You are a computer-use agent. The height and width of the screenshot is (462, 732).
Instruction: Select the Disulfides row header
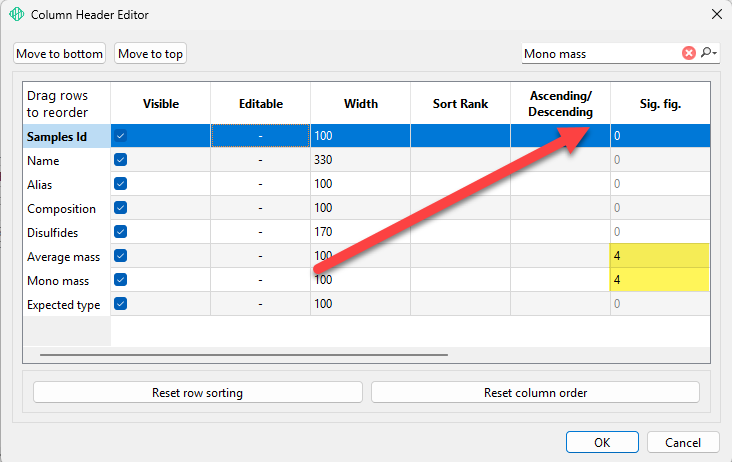(x=67, y=232)
